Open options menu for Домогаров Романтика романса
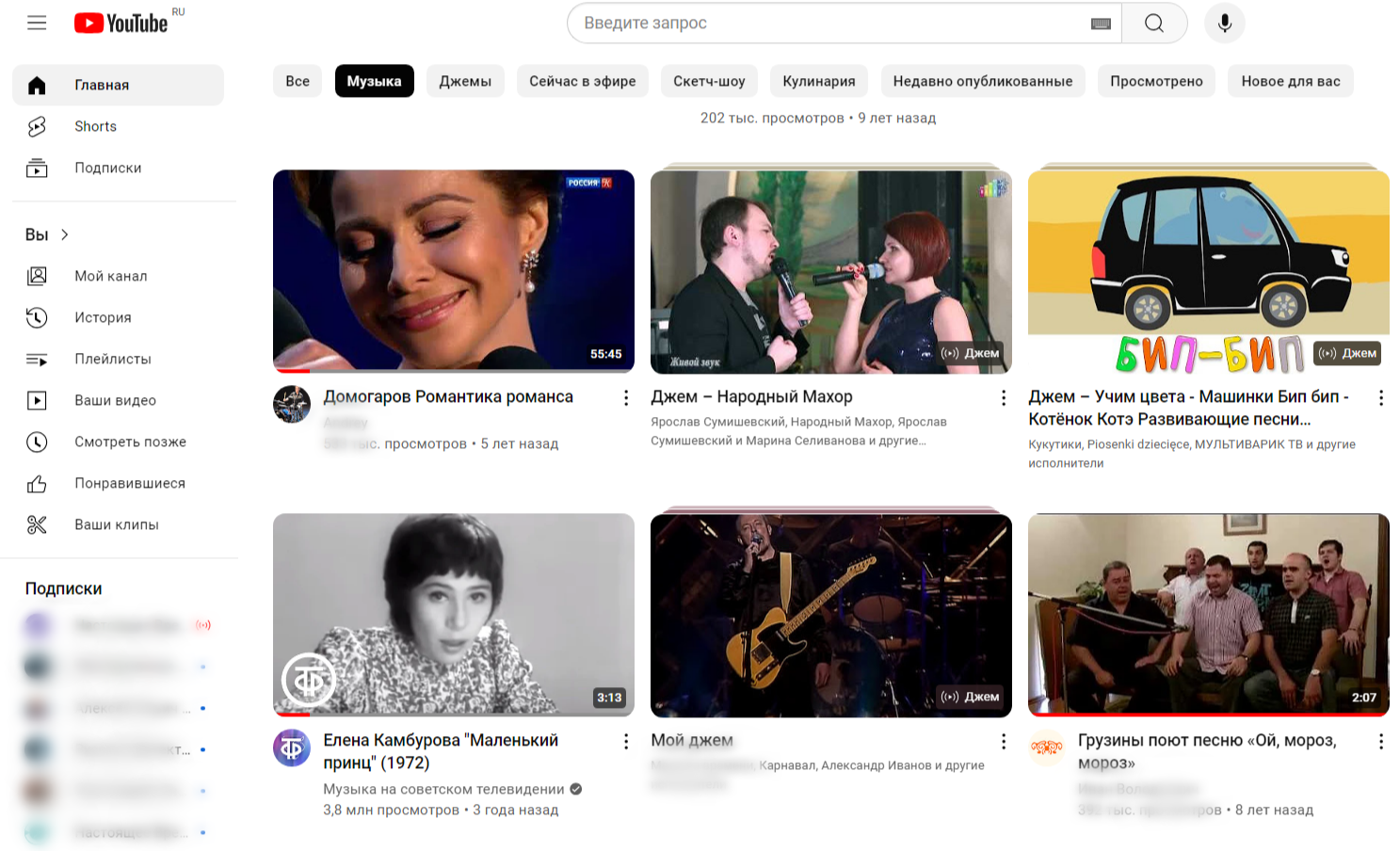1400x851 pixels. [x=626, y=398]
